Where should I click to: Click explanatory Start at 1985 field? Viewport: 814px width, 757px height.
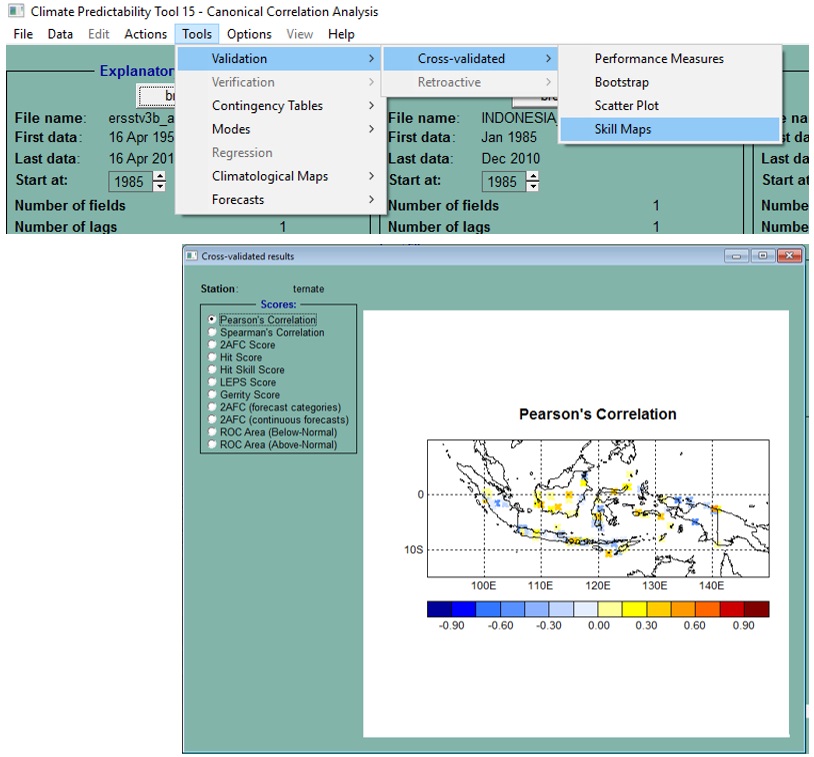[130, 181]
